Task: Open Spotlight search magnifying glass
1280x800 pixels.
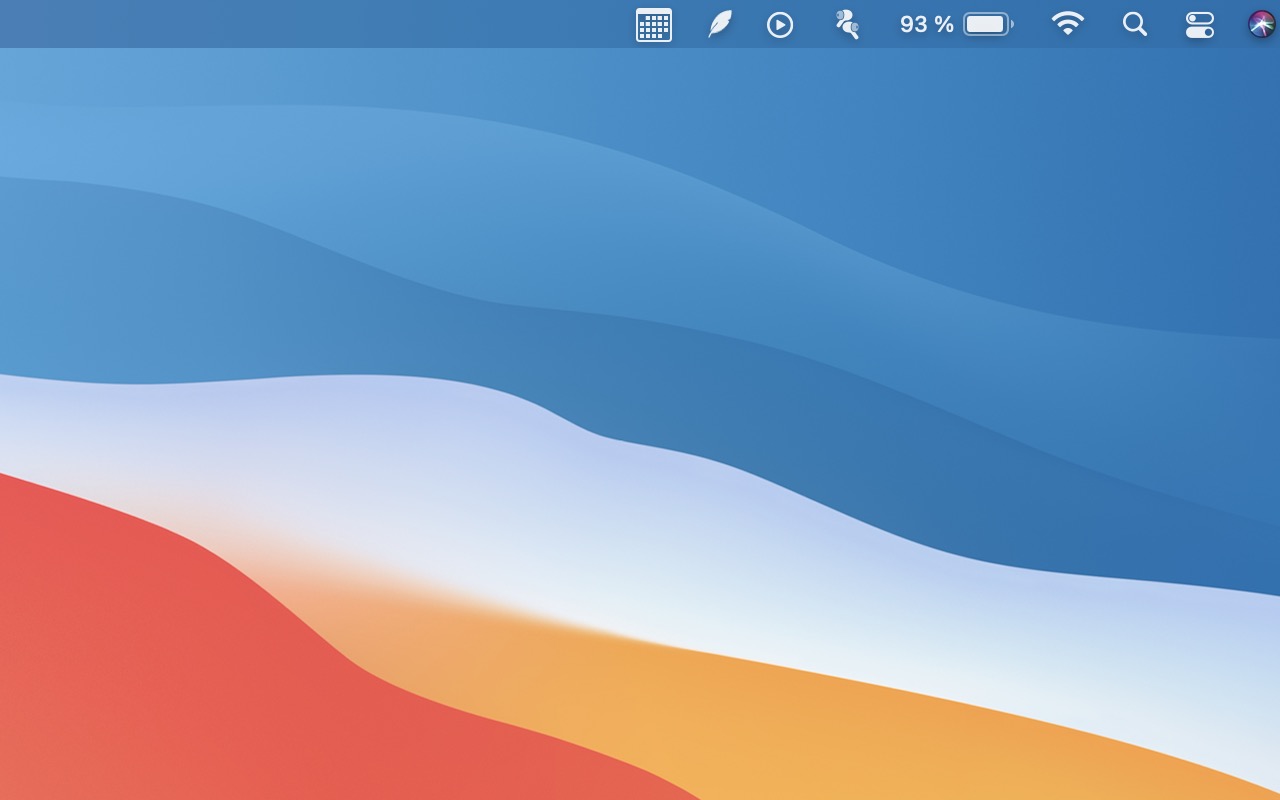Action: pos(1134,25)
